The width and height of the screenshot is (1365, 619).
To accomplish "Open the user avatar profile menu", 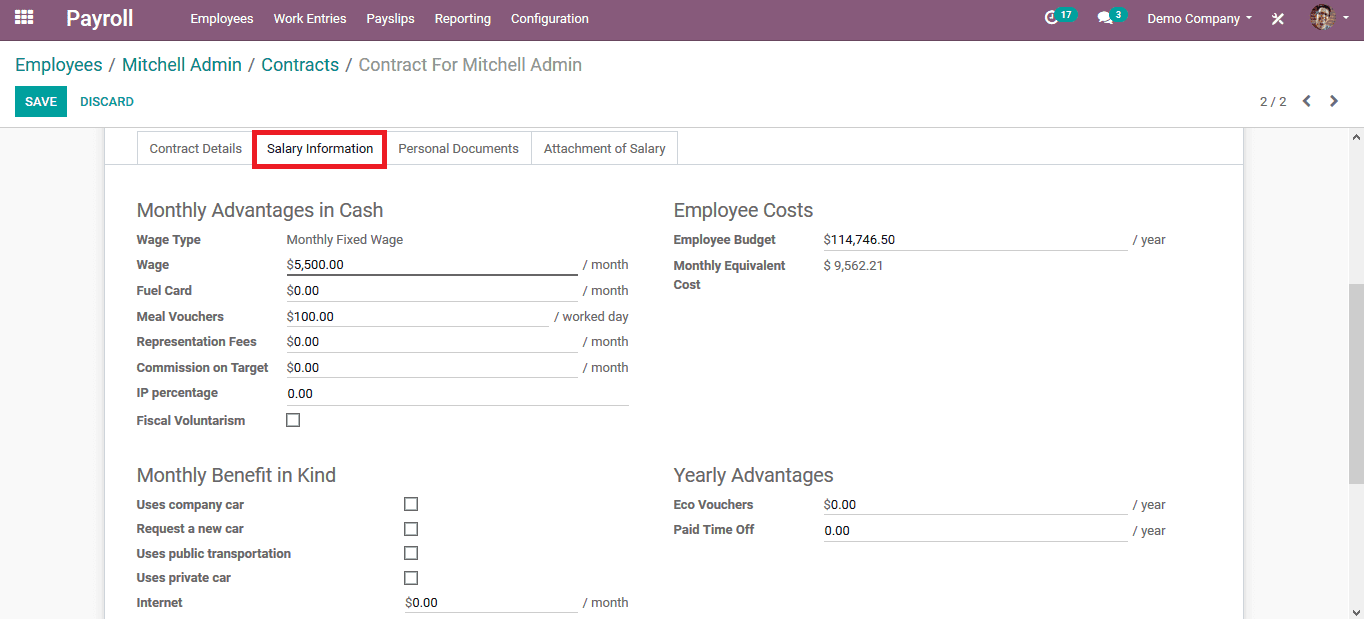I will tap(1322, 18).
